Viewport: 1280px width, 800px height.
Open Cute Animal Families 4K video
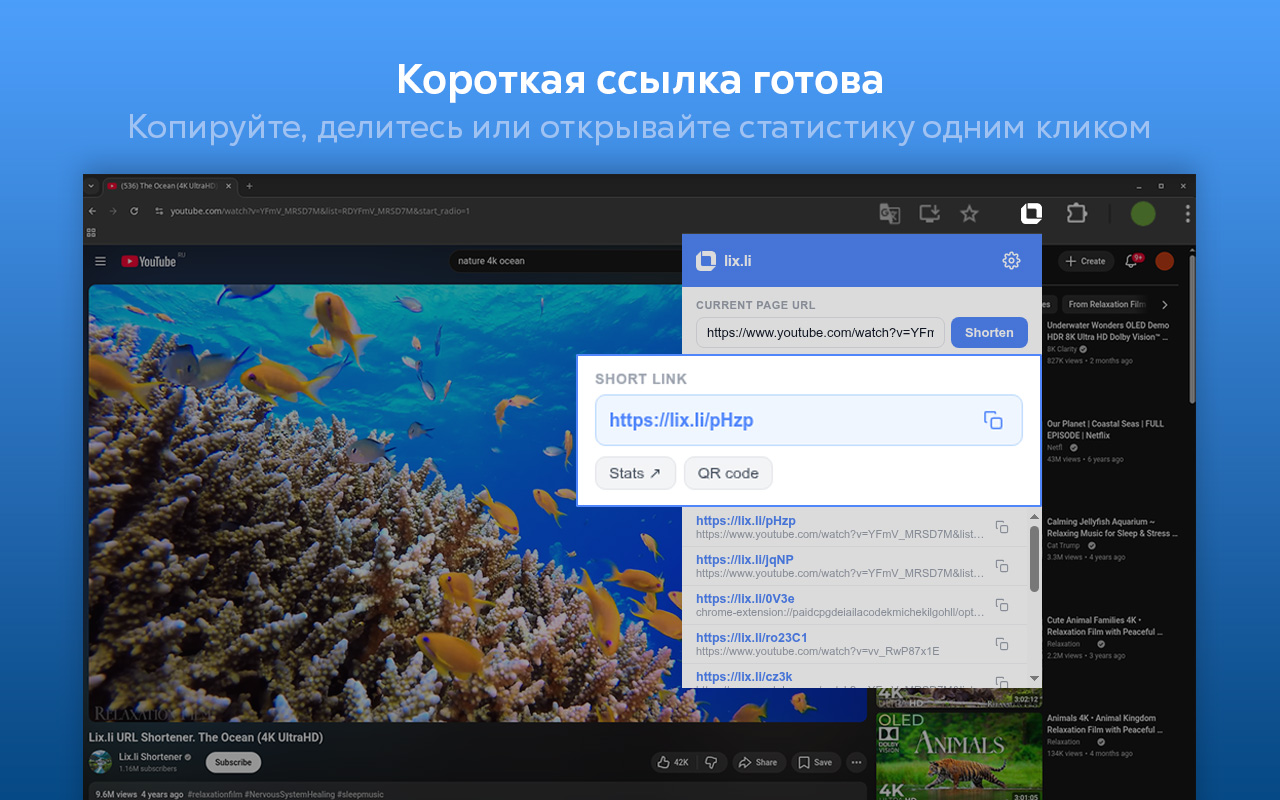(1104, 625)
